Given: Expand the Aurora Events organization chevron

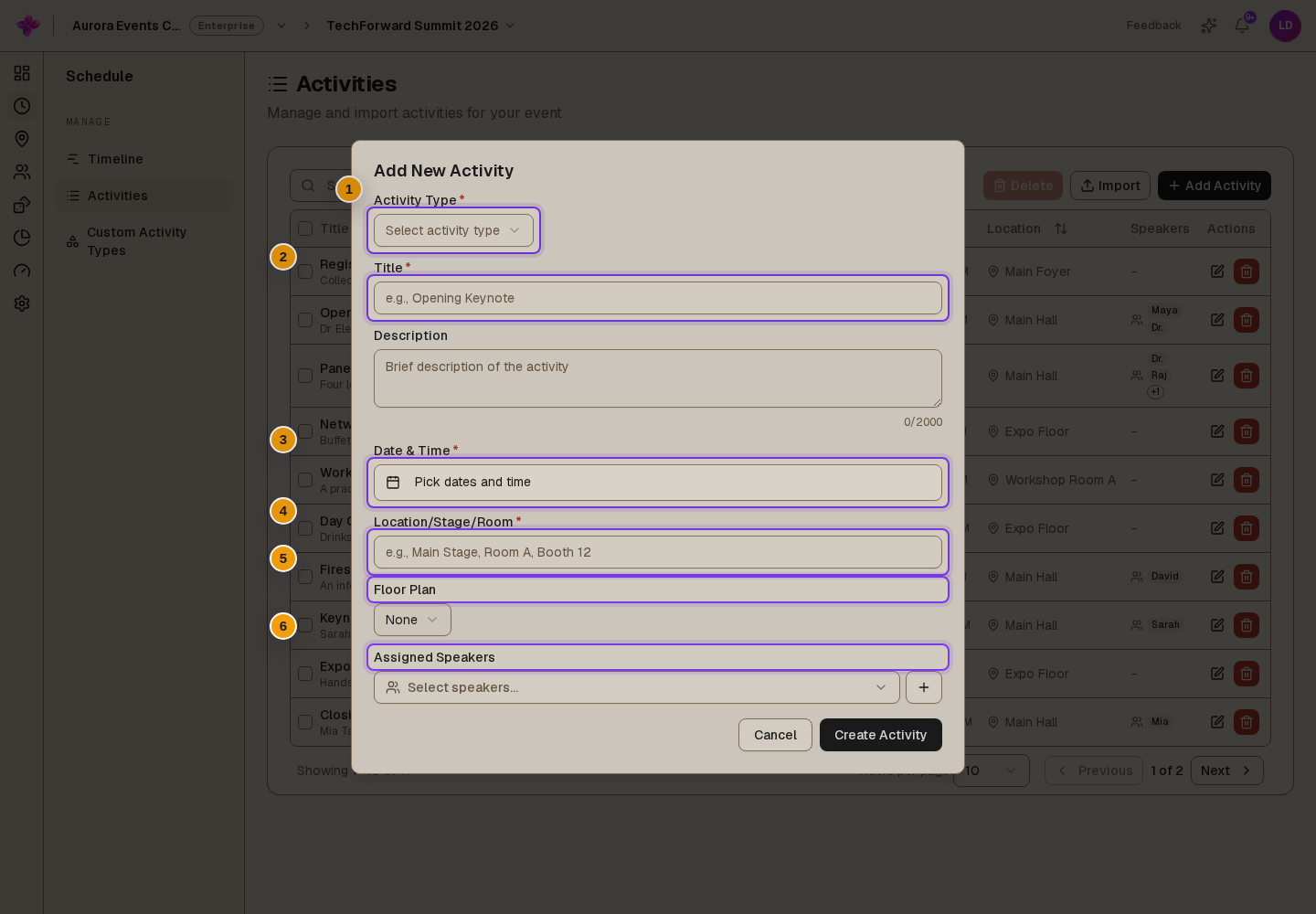Looking at the screenshot, I should [281, 26].
